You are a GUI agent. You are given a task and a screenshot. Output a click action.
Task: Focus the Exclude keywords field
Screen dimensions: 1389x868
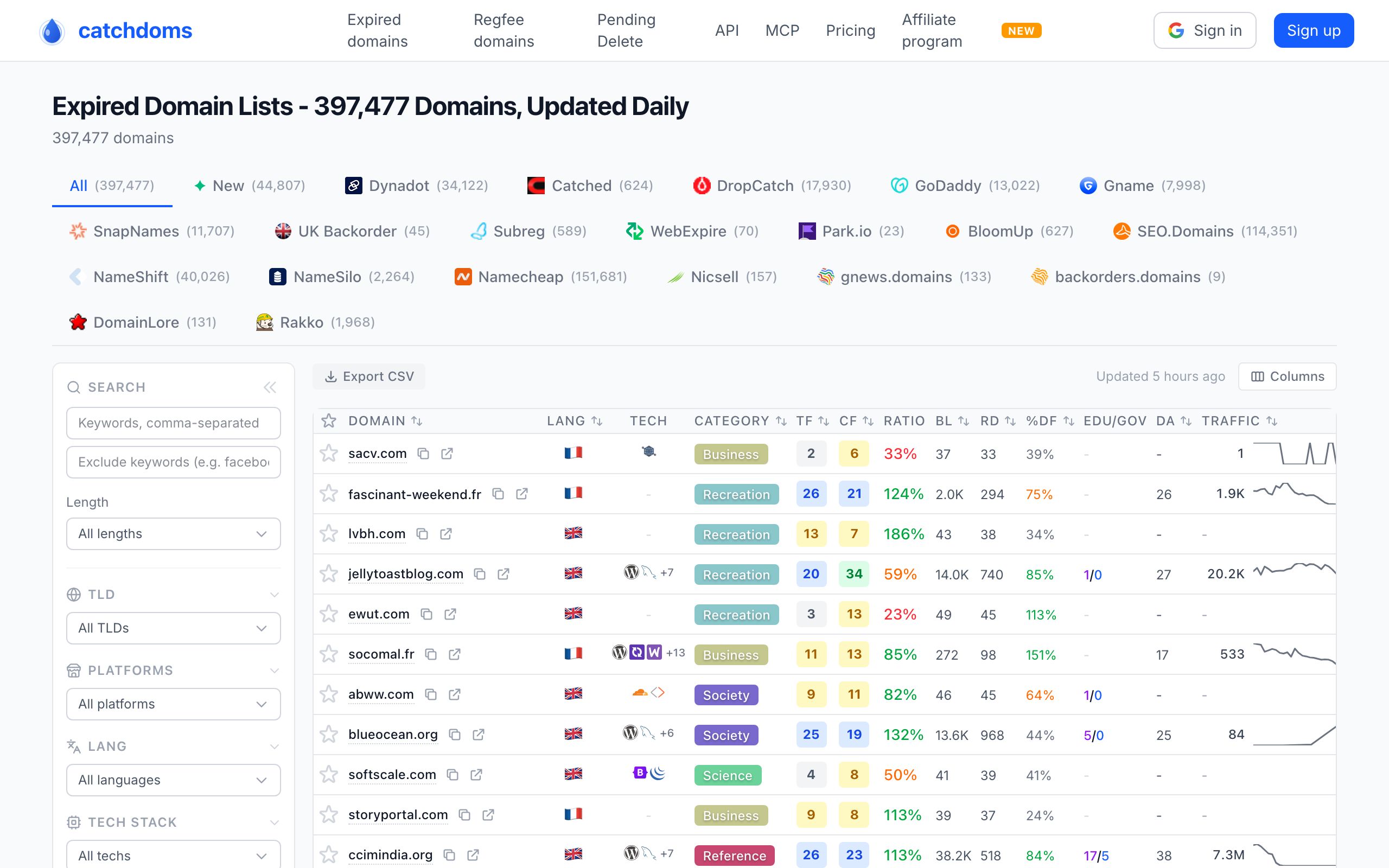tap(173, 462)
